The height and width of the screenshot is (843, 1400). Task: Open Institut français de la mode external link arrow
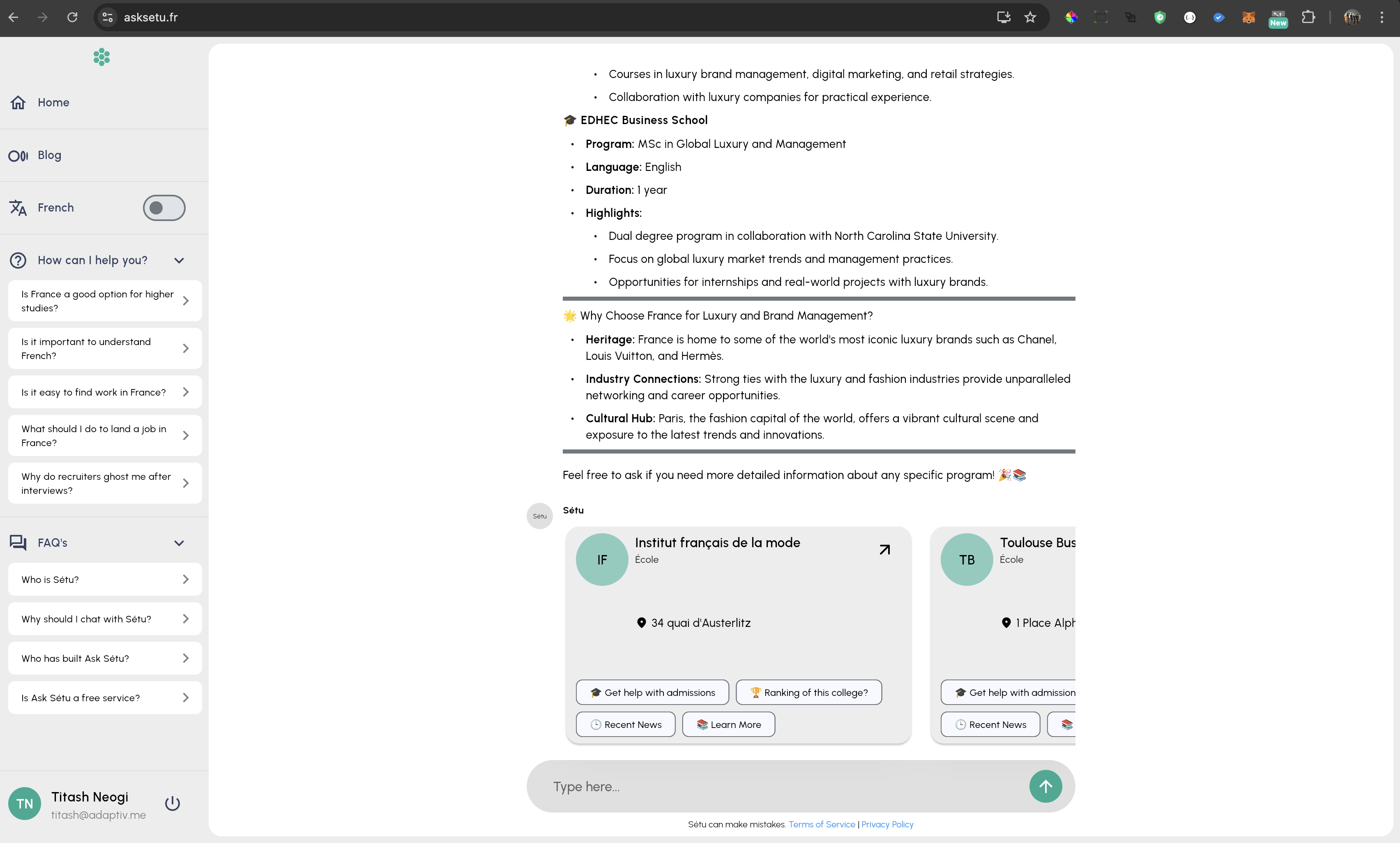pyautogui.click(x=884, y=549)
